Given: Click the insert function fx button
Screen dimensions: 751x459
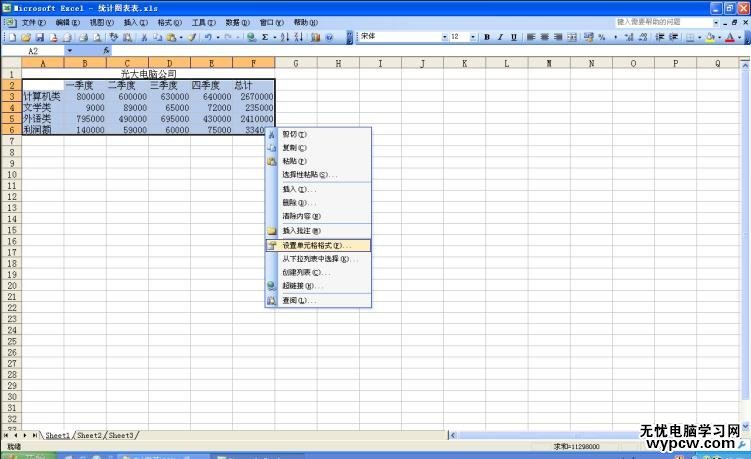Looking at the screenshot, I should click(x=106, y=51).
